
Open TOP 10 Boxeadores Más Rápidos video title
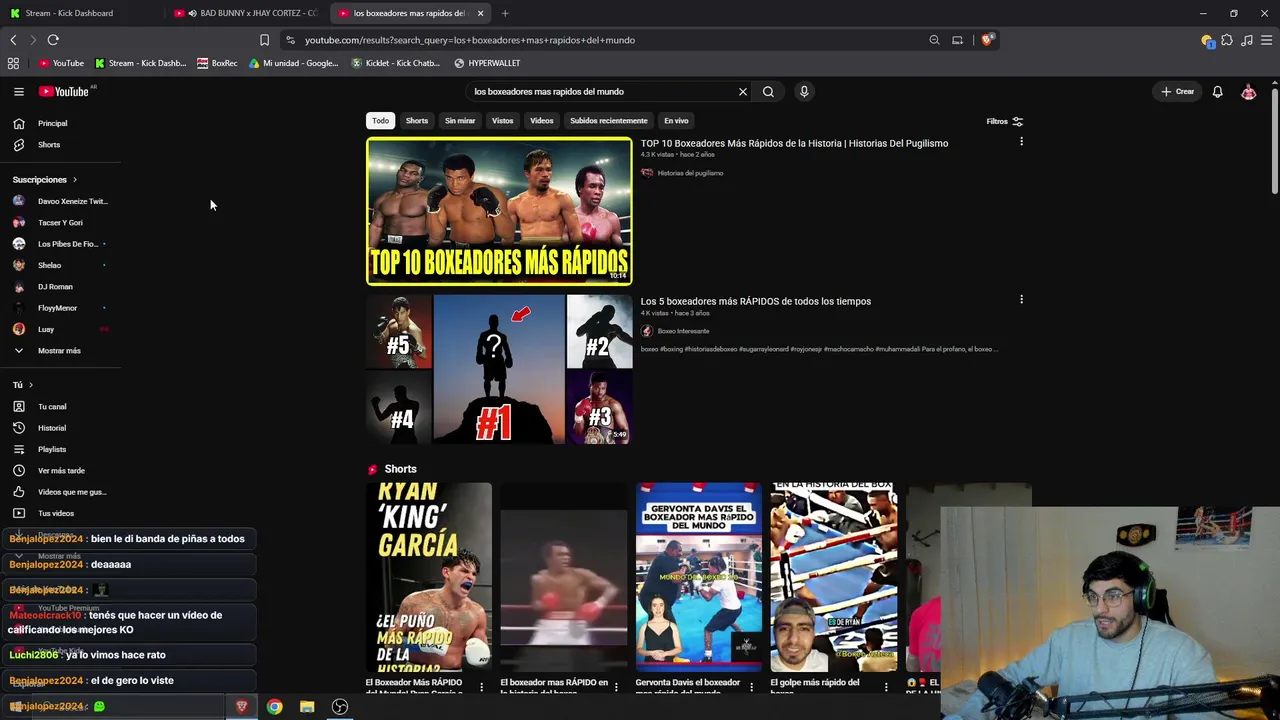click(794, 143)
